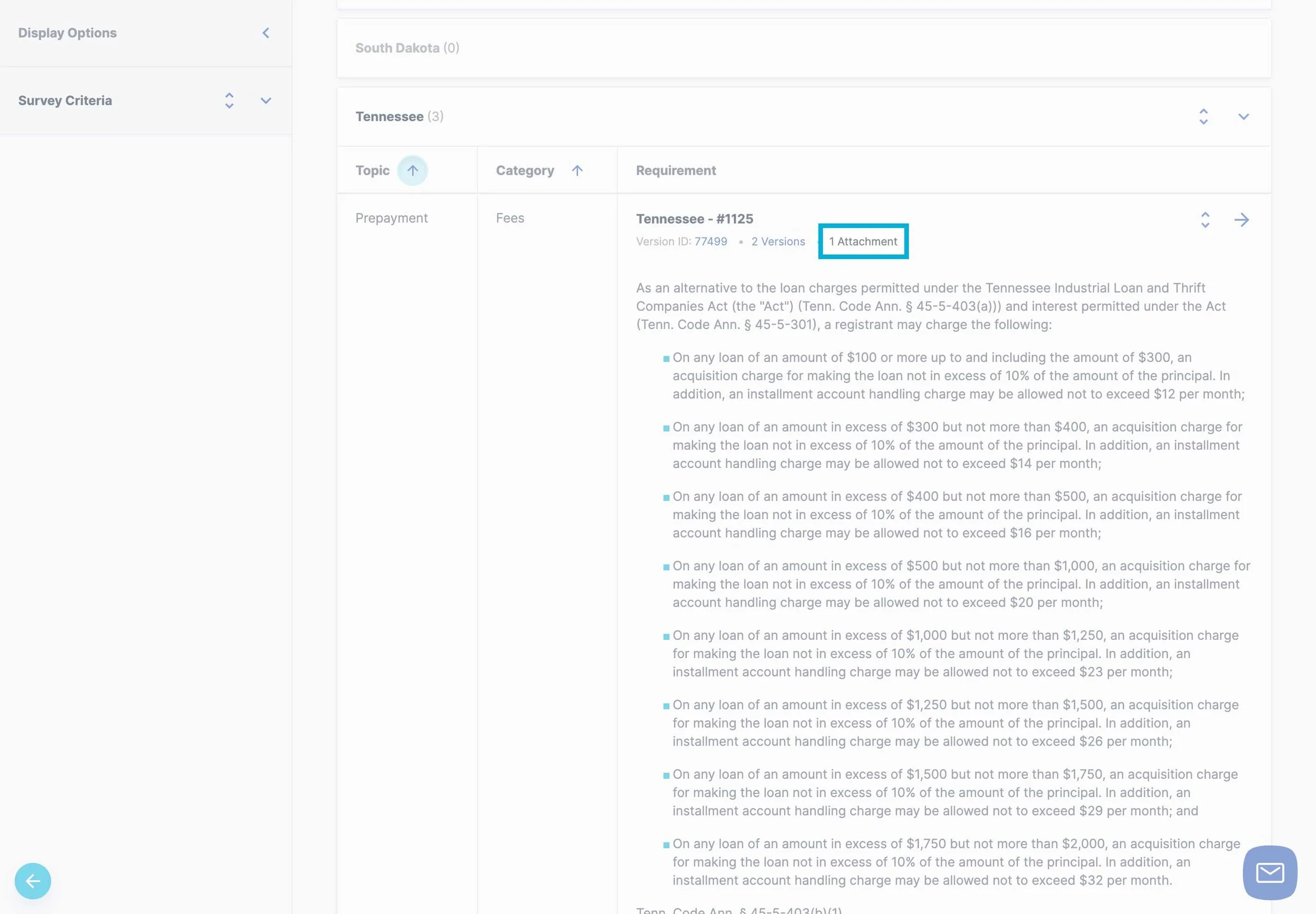Open Version ID 77499 link
Viewport: 1316px width, 914px height.
coord(710,242)
